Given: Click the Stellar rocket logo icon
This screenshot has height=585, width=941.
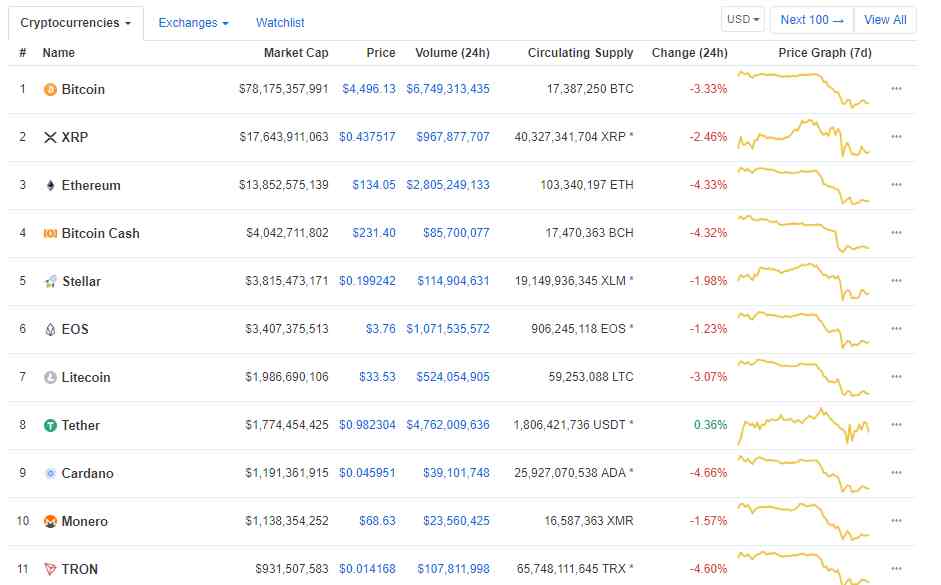Looking at the screenshot, I should pos(50,282).
